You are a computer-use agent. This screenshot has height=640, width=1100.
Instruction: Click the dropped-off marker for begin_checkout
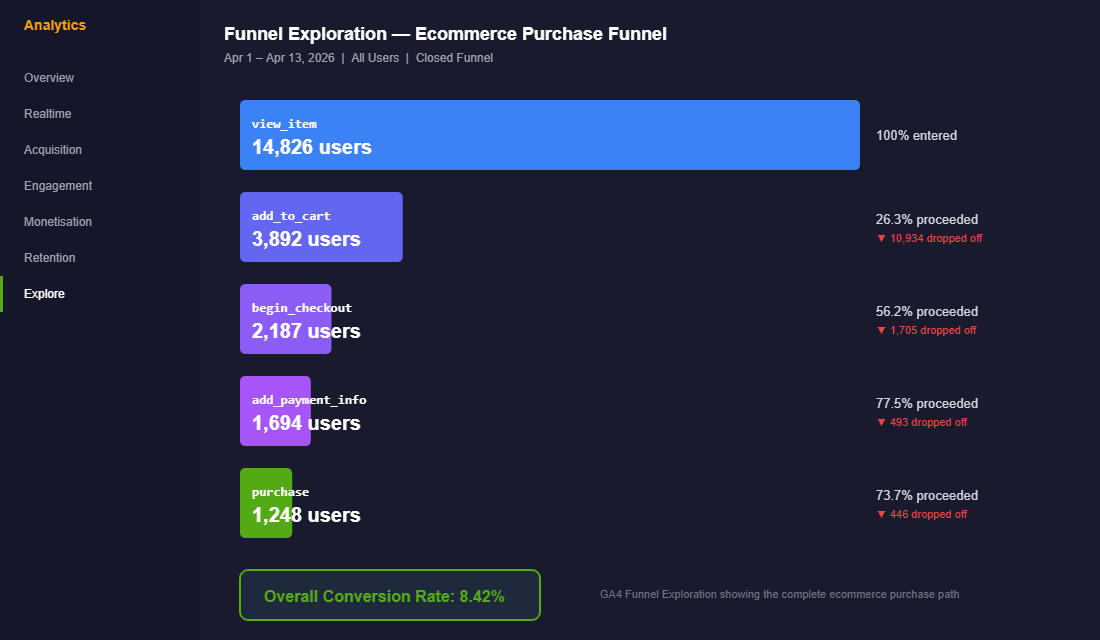tap(925, 330)
